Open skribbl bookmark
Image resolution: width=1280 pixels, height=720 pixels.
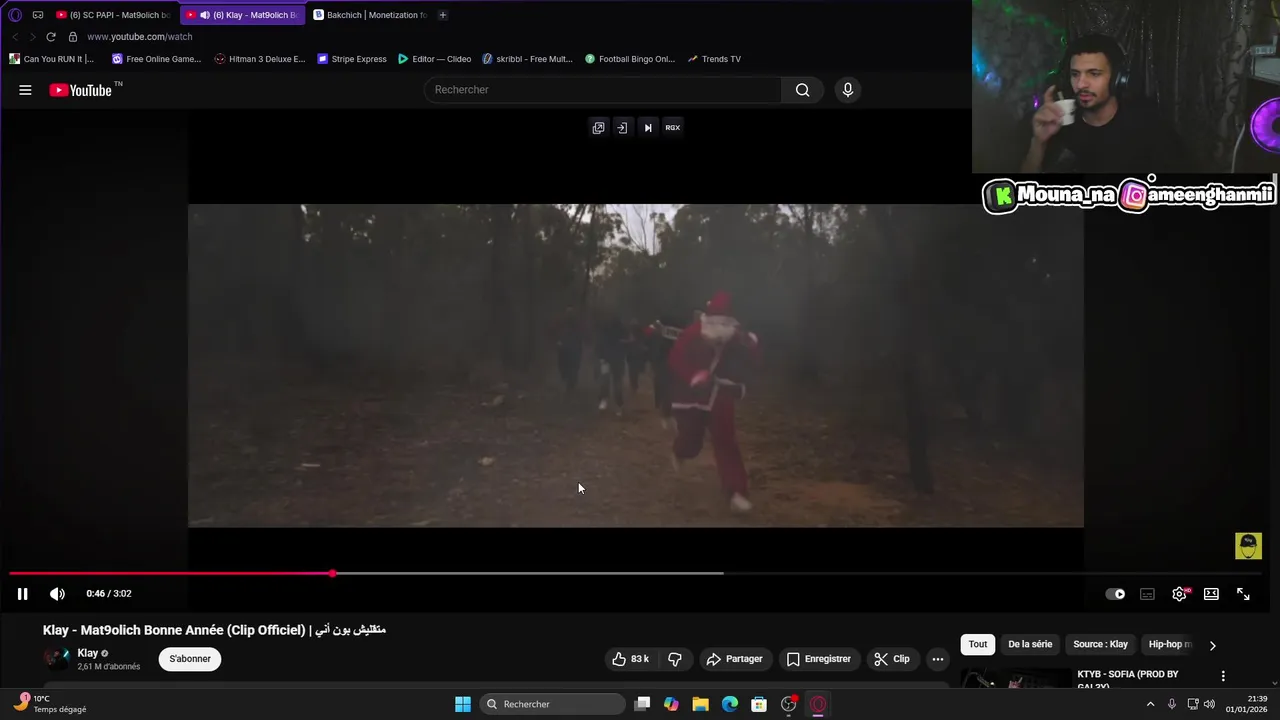527,59
